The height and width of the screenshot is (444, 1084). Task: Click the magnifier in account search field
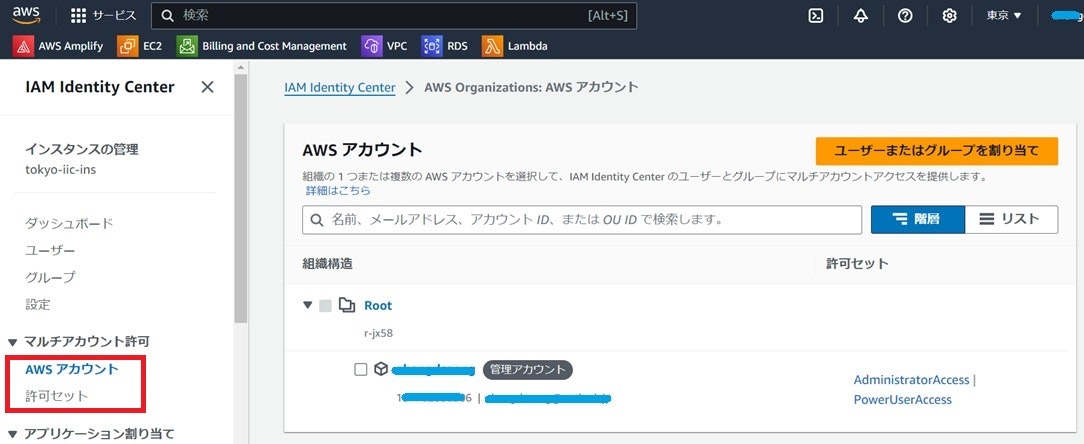(317, 220)
